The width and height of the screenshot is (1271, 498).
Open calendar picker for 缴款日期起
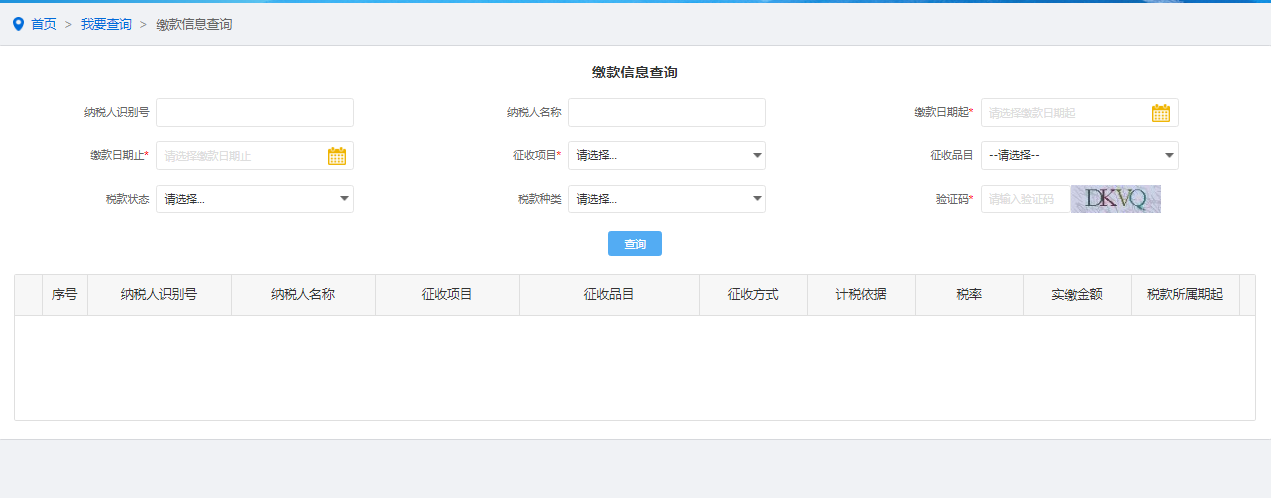[x=1160, y=113]
